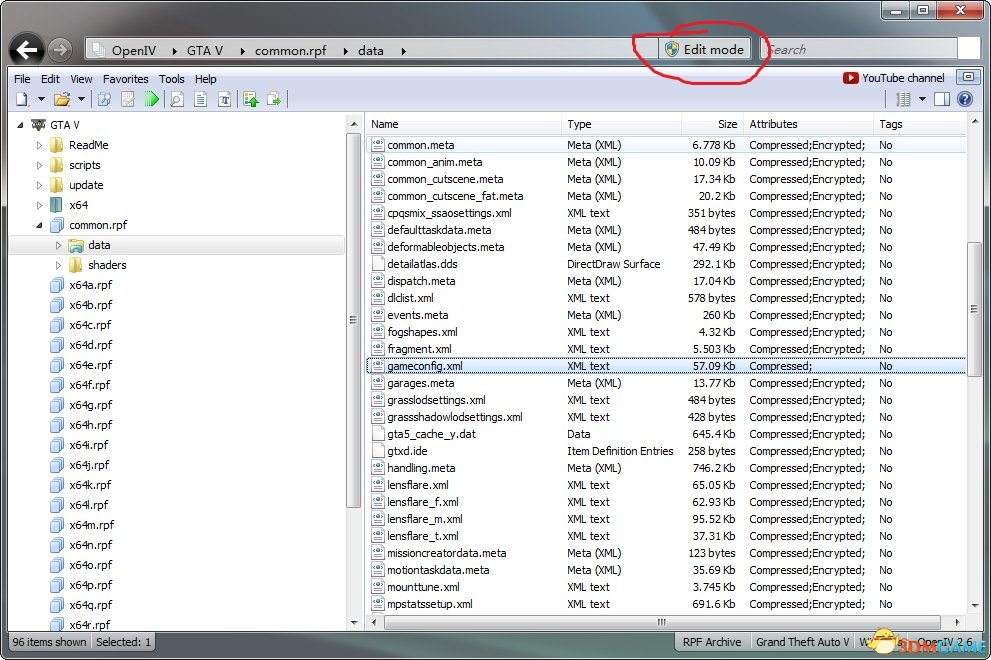The width and height of the screenshot is (991, 660).
Task: Go back with the black arrow button
Action: pyautogui.click(x=27, y=49)
